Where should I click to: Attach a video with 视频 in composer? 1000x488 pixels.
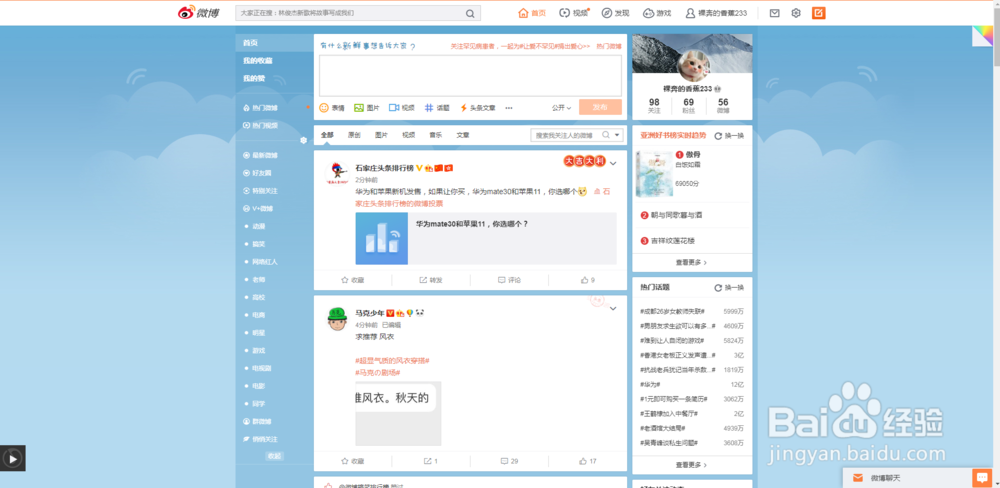click(x=402, y=108)
